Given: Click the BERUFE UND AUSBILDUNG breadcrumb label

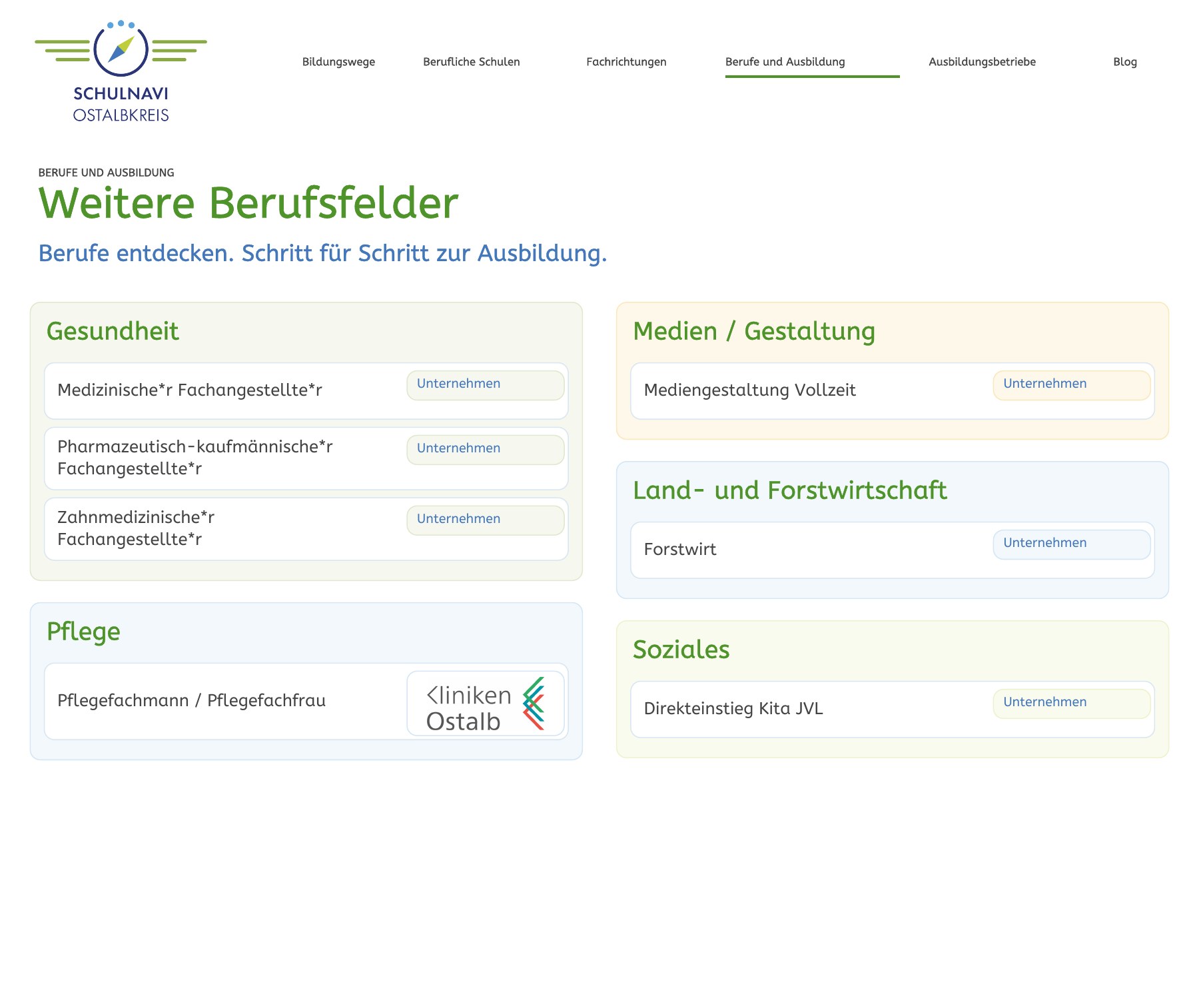Looking at the screenshot, I should 107,173.
